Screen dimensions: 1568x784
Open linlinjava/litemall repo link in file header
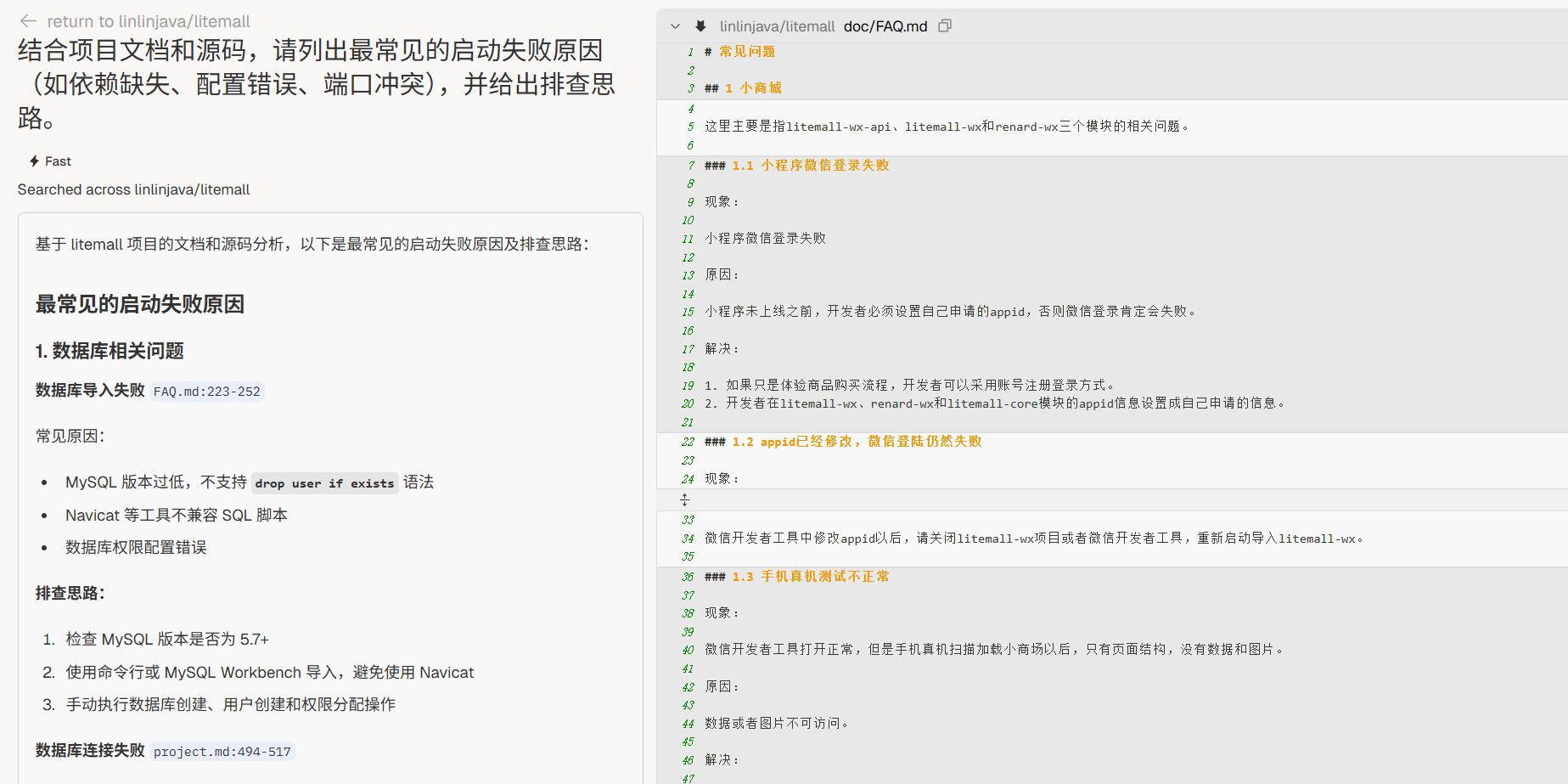(777, 26)
